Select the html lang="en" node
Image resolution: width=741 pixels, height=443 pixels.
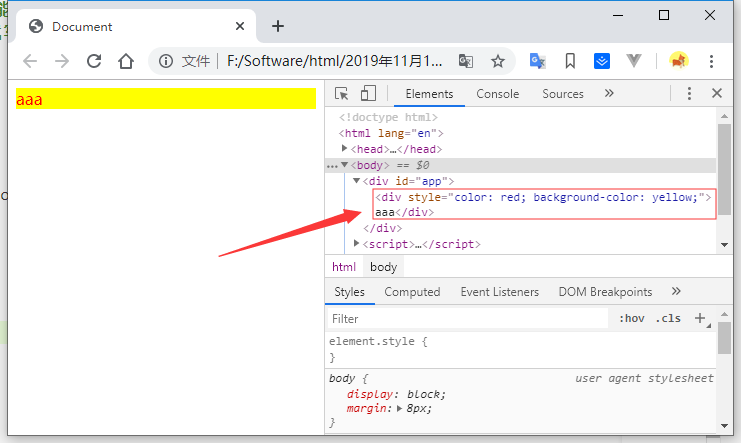[391, 133]
